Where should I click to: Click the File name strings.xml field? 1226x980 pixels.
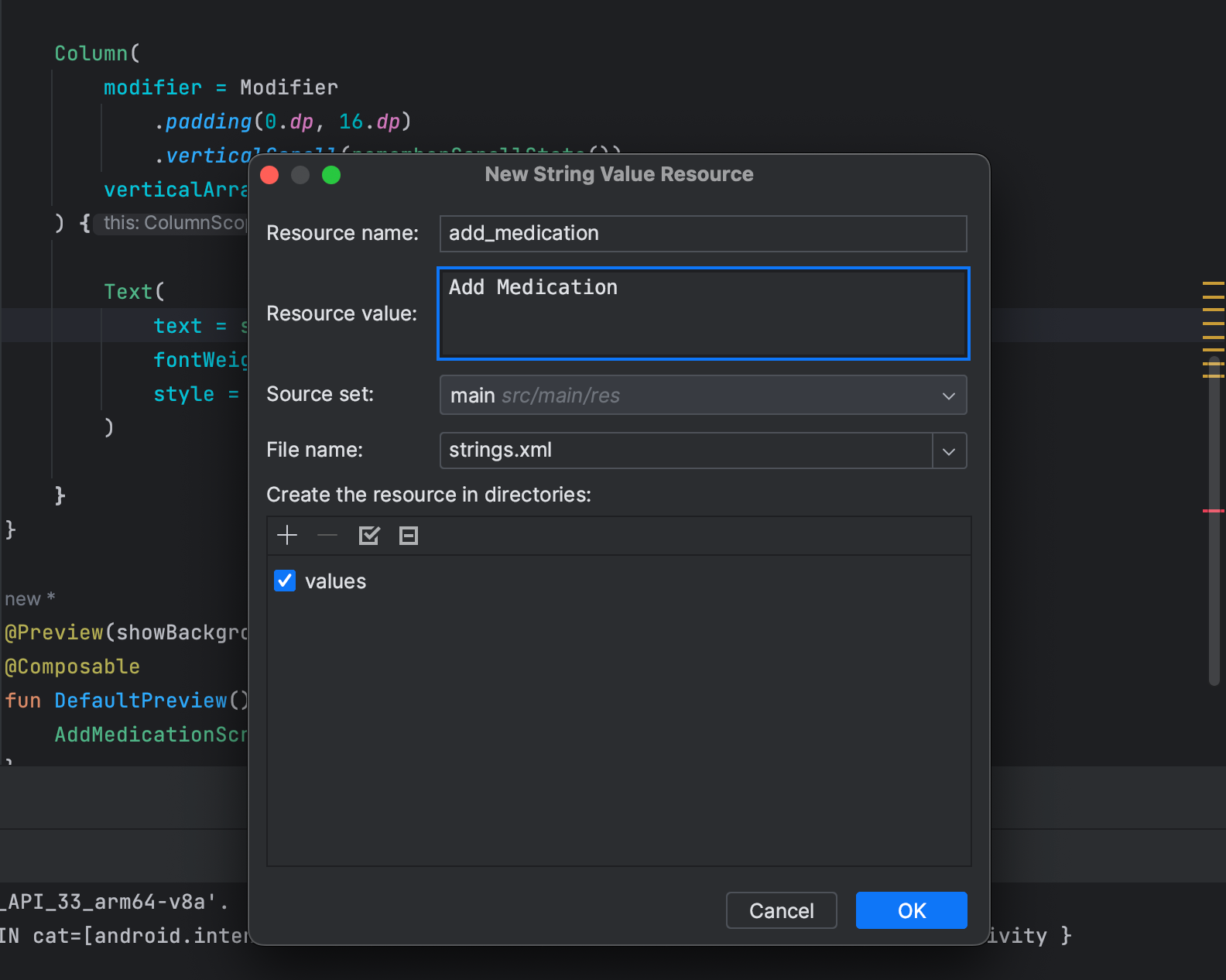click(686, 451)
